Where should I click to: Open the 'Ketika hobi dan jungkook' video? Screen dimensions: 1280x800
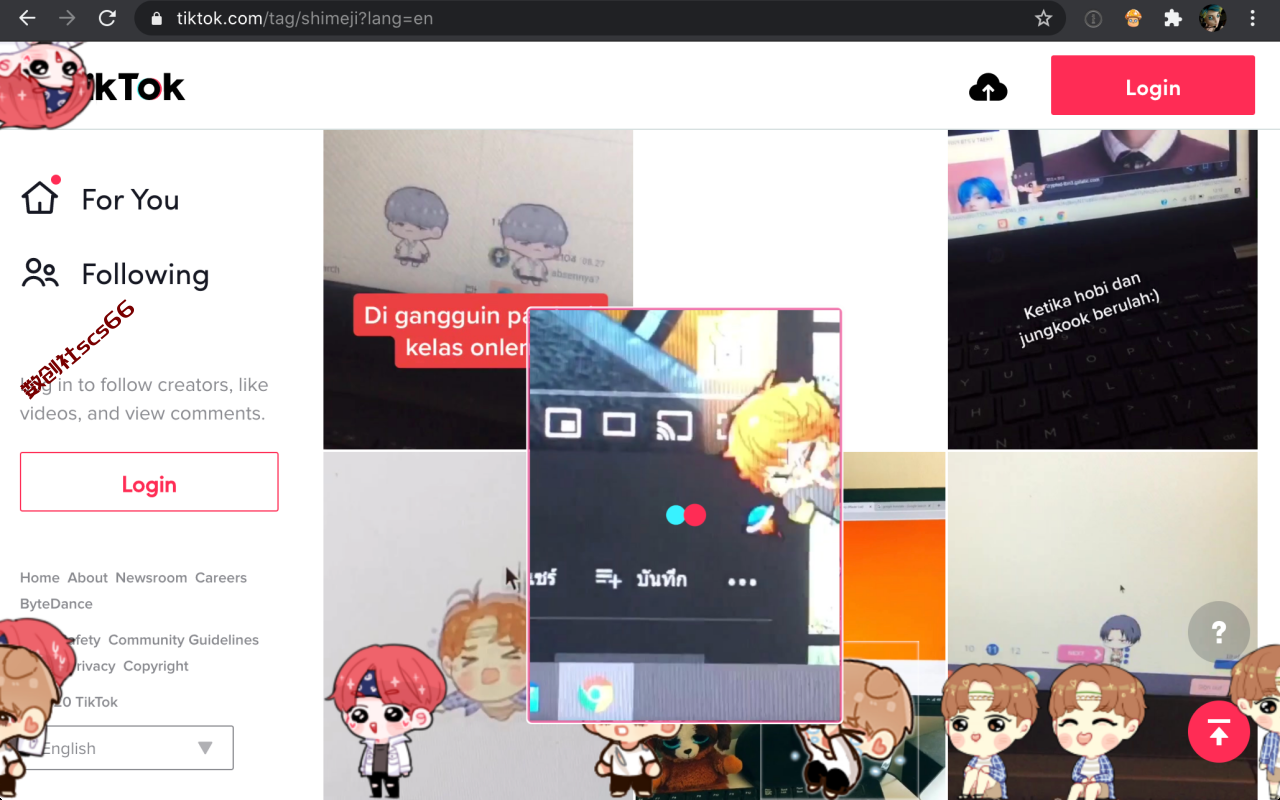1102,289
